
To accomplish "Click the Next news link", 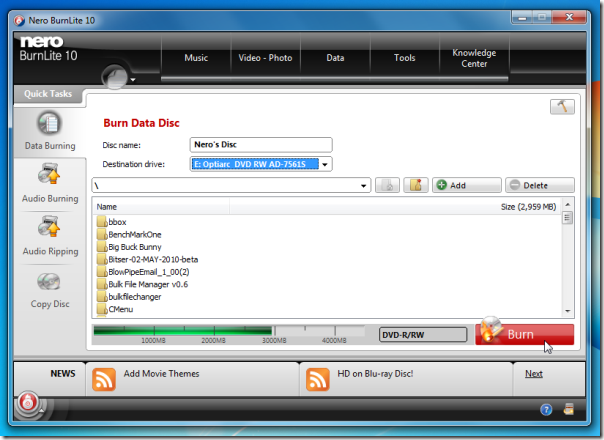I will (534, 374).
